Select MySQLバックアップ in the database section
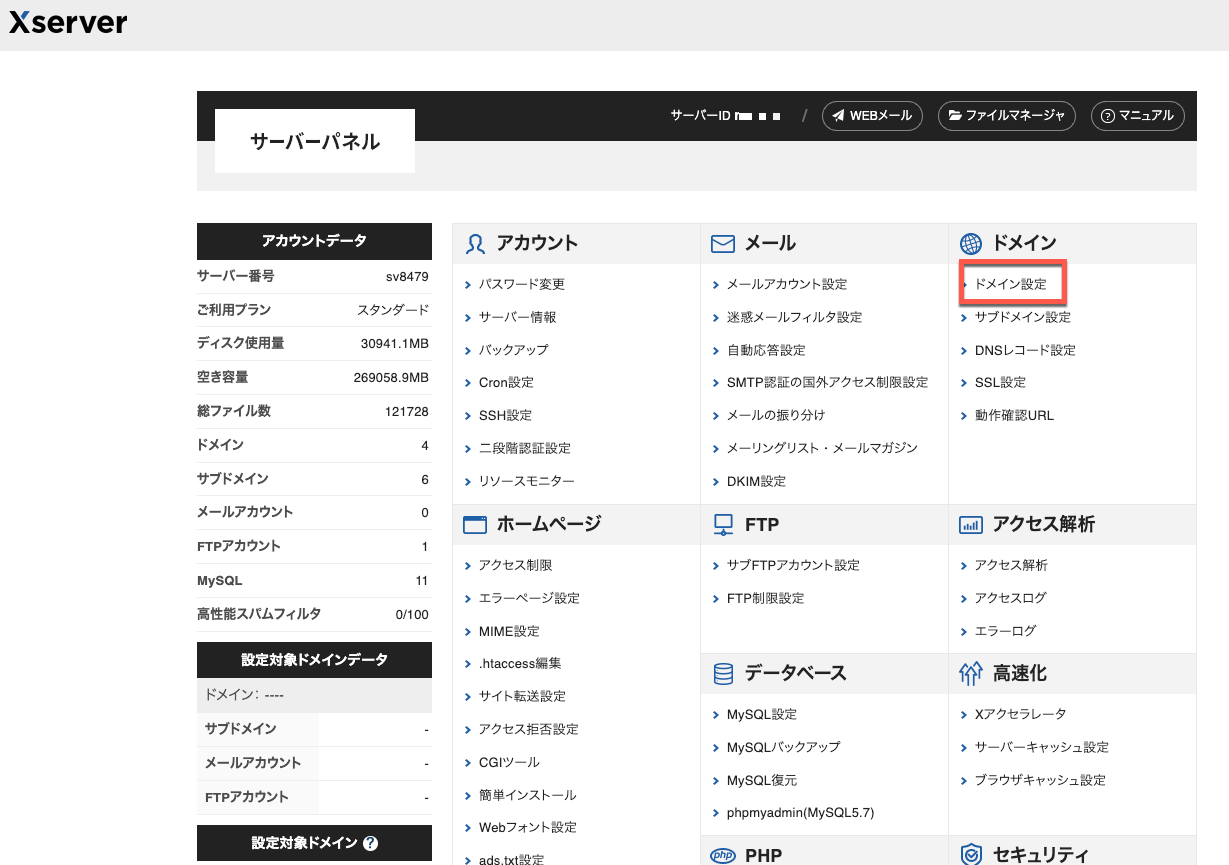1229x865 pixels. click(x=783, y=747)
